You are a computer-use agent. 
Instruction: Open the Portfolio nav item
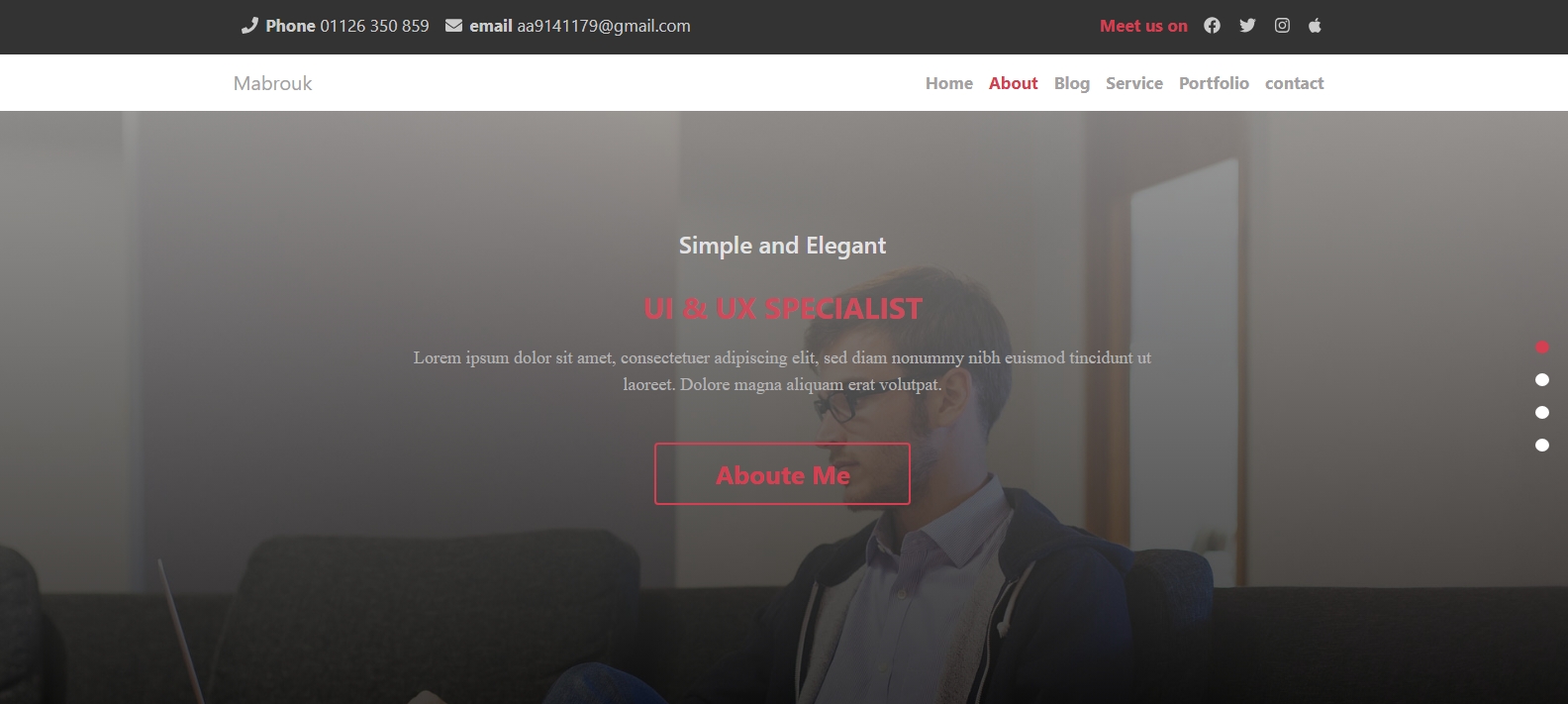(x=1214, y=83)
